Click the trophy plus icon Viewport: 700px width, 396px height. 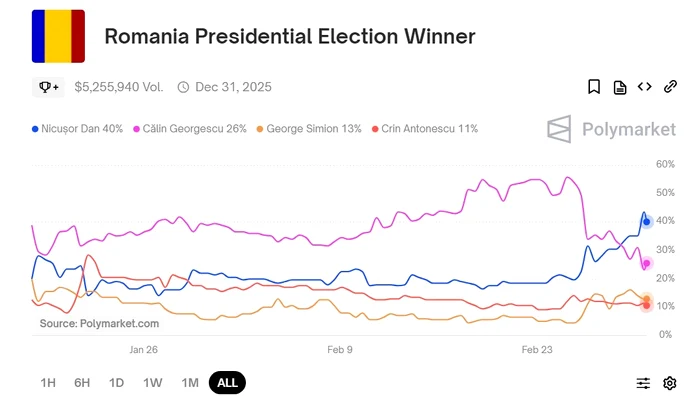pos(48,87)
